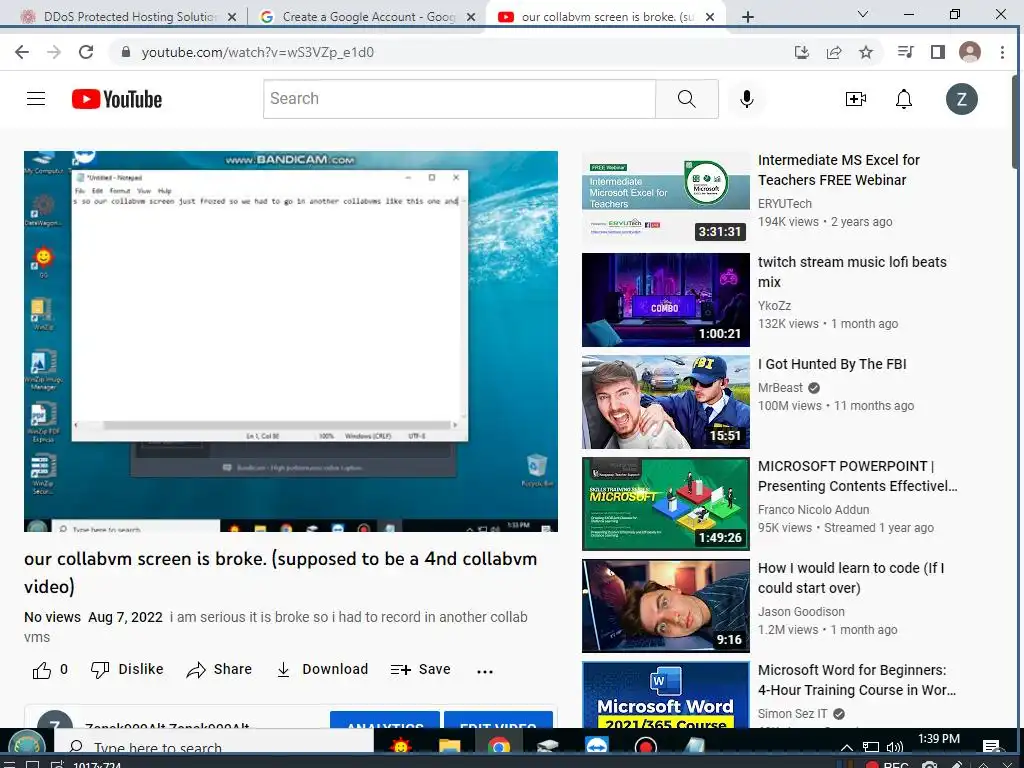Image resolution: width=1024 pixels, height=768 pixels.
Task: Click the Analytics button
Action: (x=385, y=720)
